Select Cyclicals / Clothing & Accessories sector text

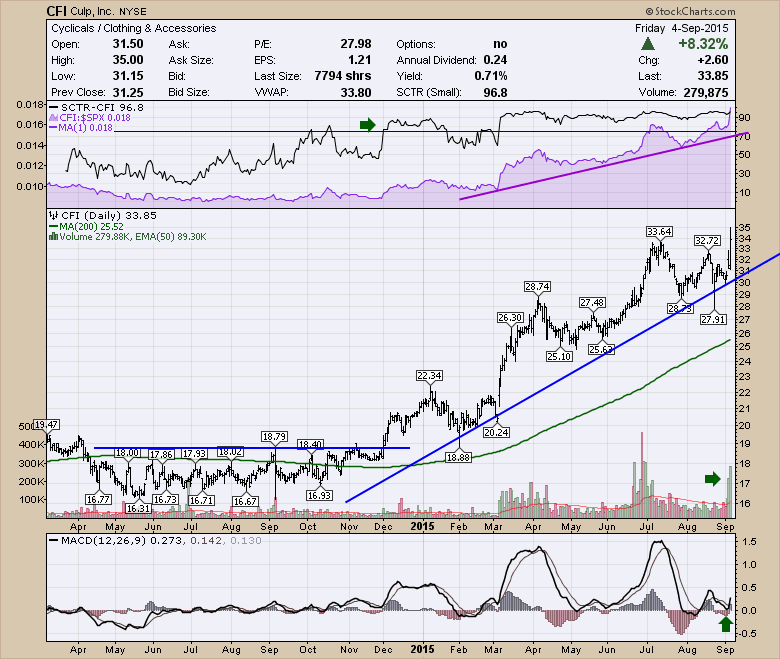(x=134, y=28)
